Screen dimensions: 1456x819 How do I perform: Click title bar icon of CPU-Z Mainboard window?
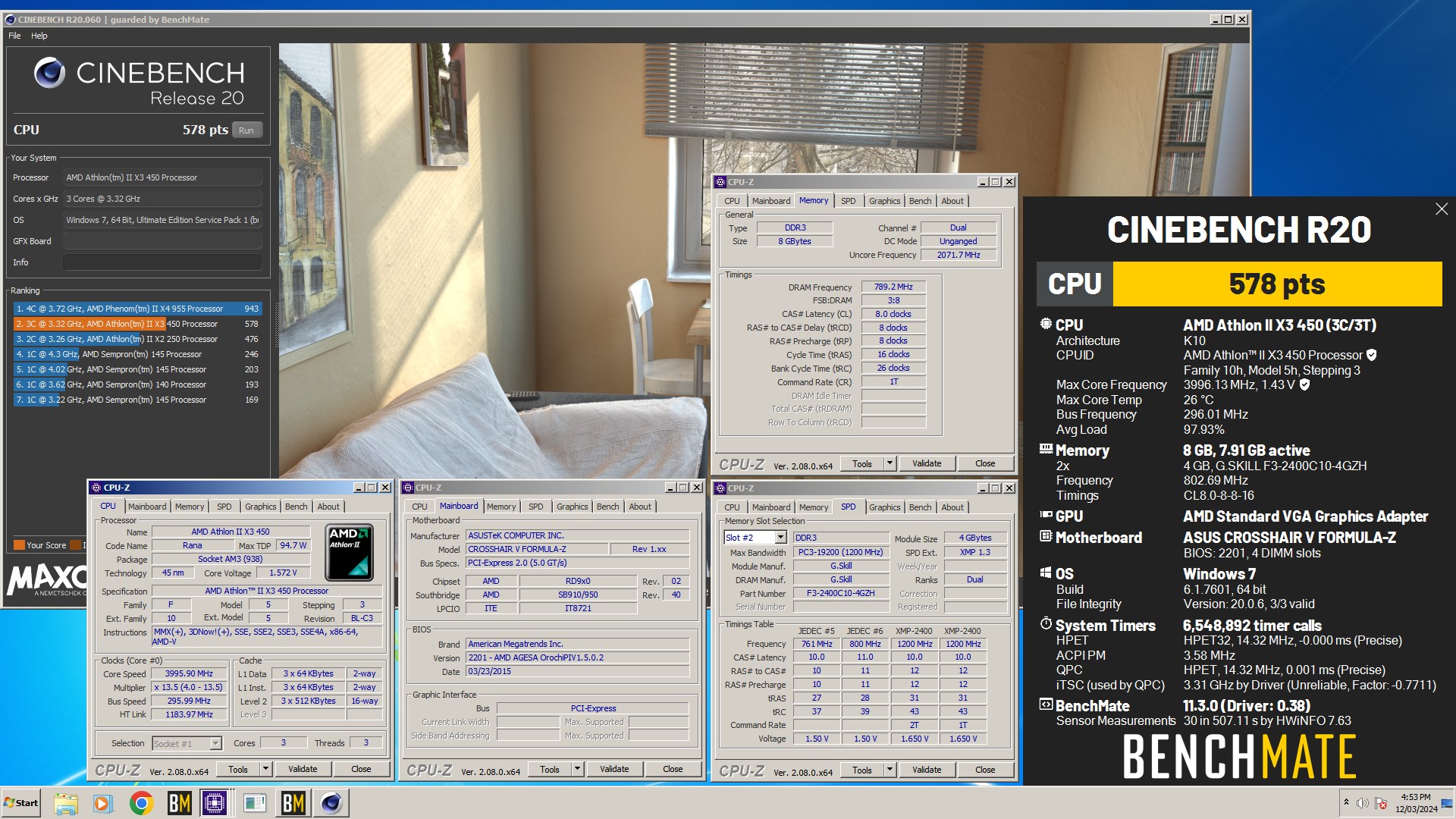point(408,488)
